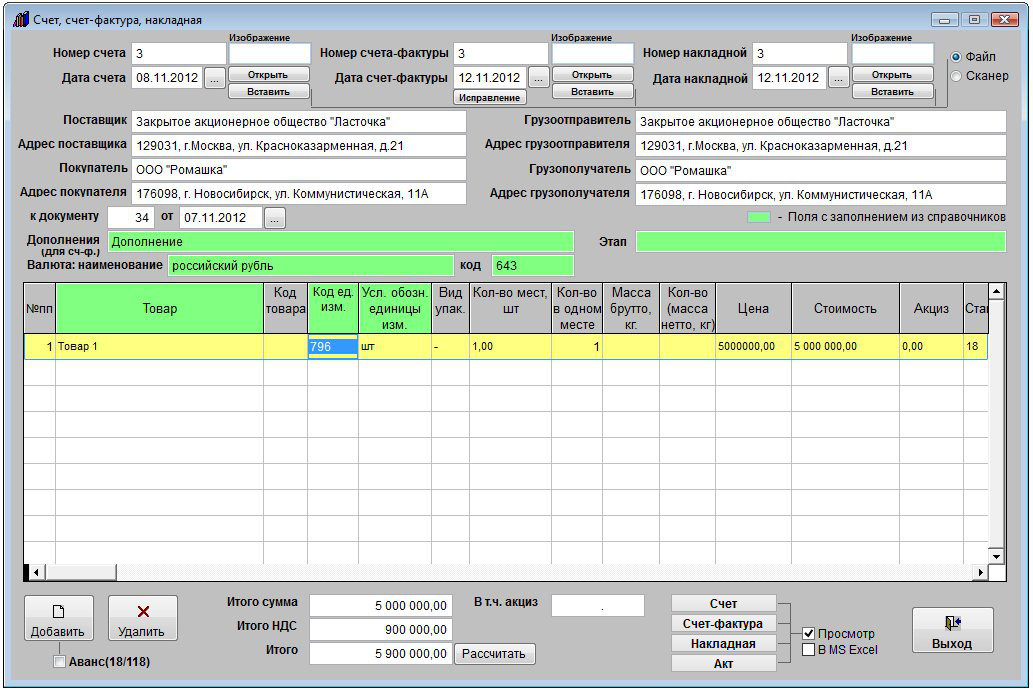Open date picker next to 07.11.2012
1033x690 pixels.
275,217
